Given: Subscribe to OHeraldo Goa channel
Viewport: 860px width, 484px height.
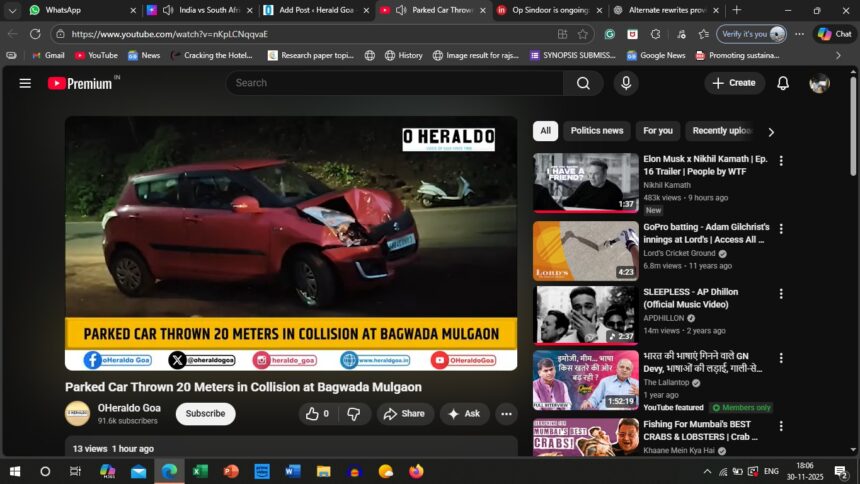Looking at the screenshot, I should (x=205, y=414).
